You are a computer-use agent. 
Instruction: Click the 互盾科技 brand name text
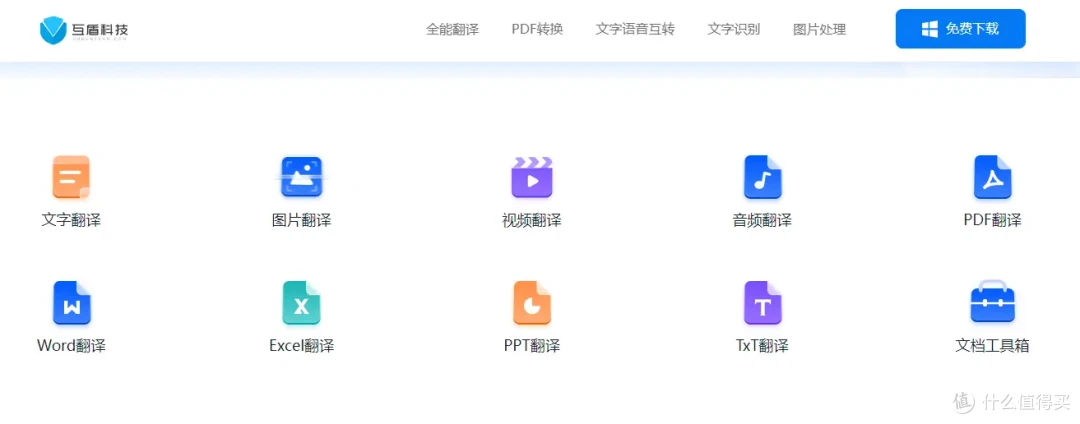pyautogui.click(x=100, y=30)
